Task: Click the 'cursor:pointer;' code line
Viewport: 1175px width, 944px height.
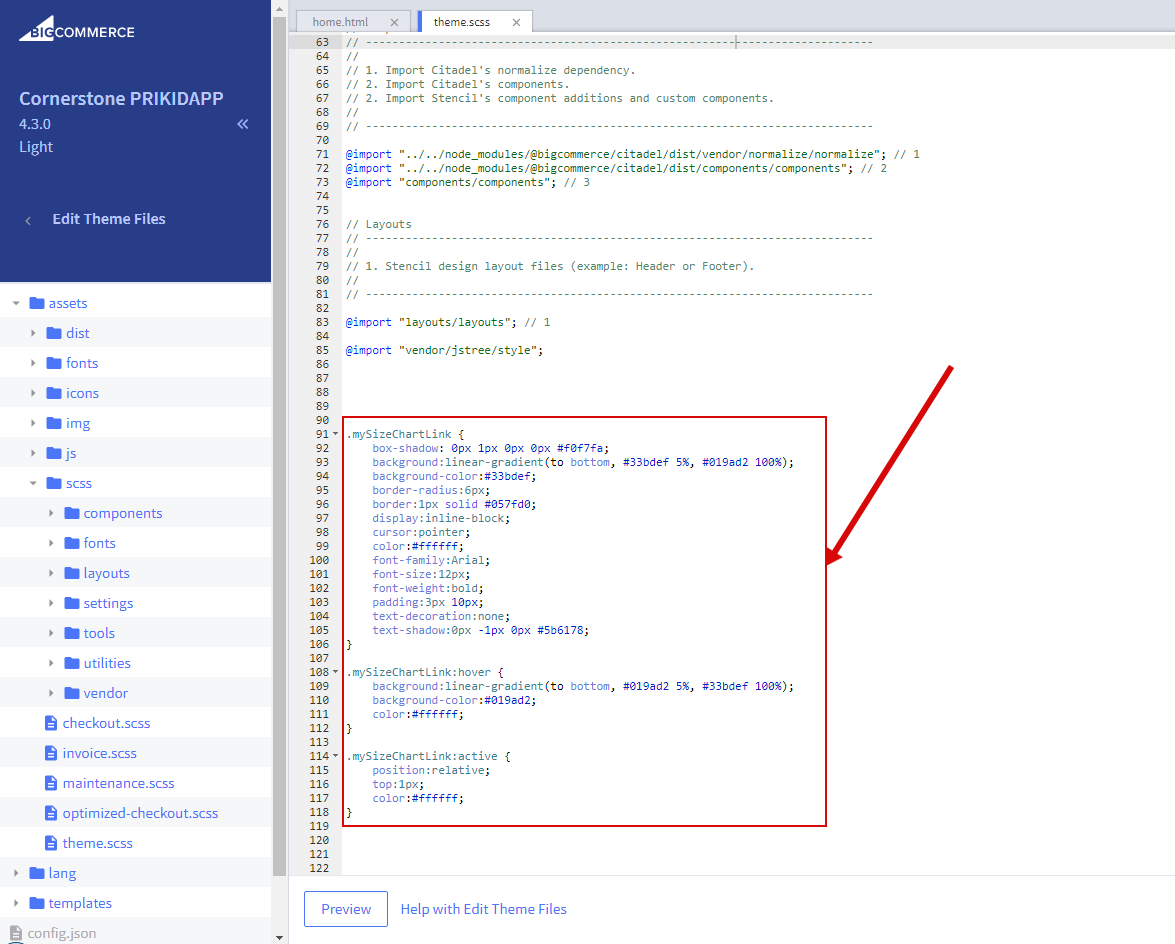Action: coord(421,532)
